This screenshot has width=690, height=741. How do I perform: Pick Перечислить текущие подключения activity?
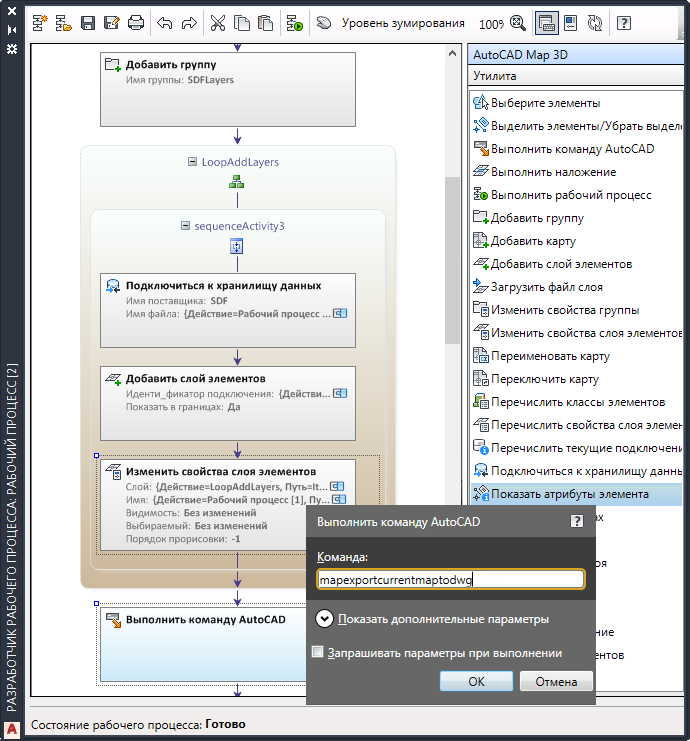[x=577, y=448]
